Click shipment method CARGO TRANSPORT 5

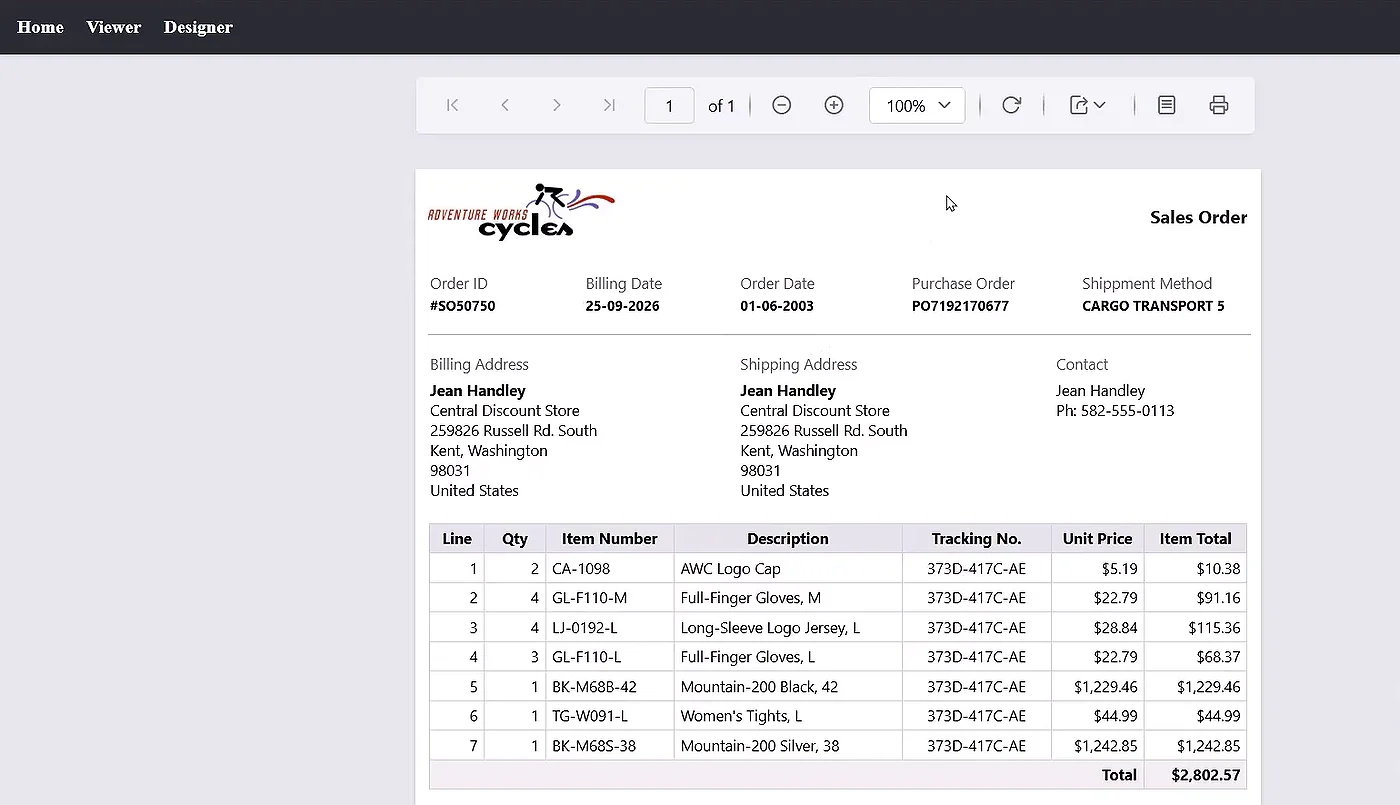(1153, 306)
